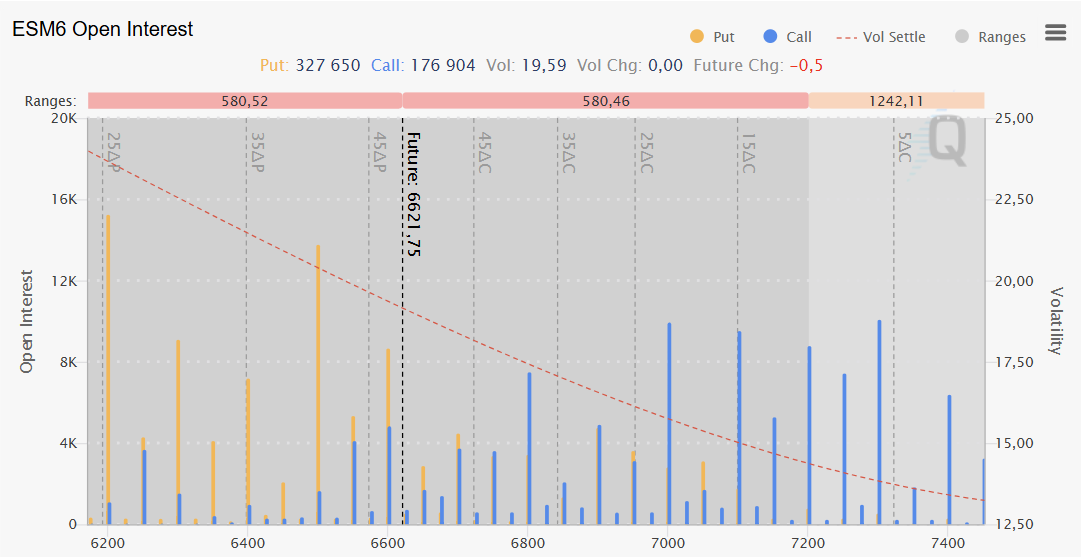Toggle the Call series legend
Viewport: 1081px width, 557px height.
pos(798,37)
